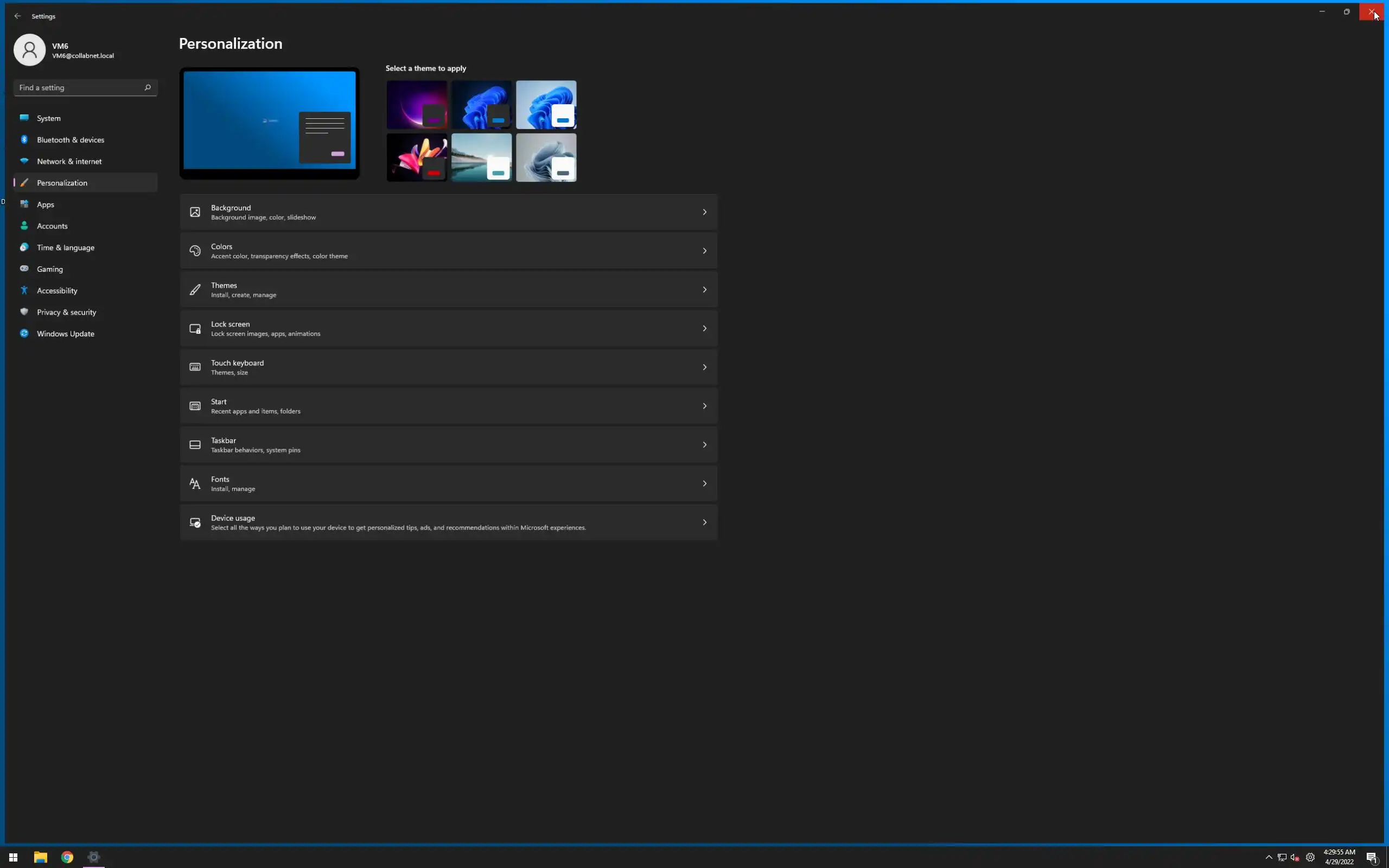Expand the Lock screen row chevron

tap(704, 328)
